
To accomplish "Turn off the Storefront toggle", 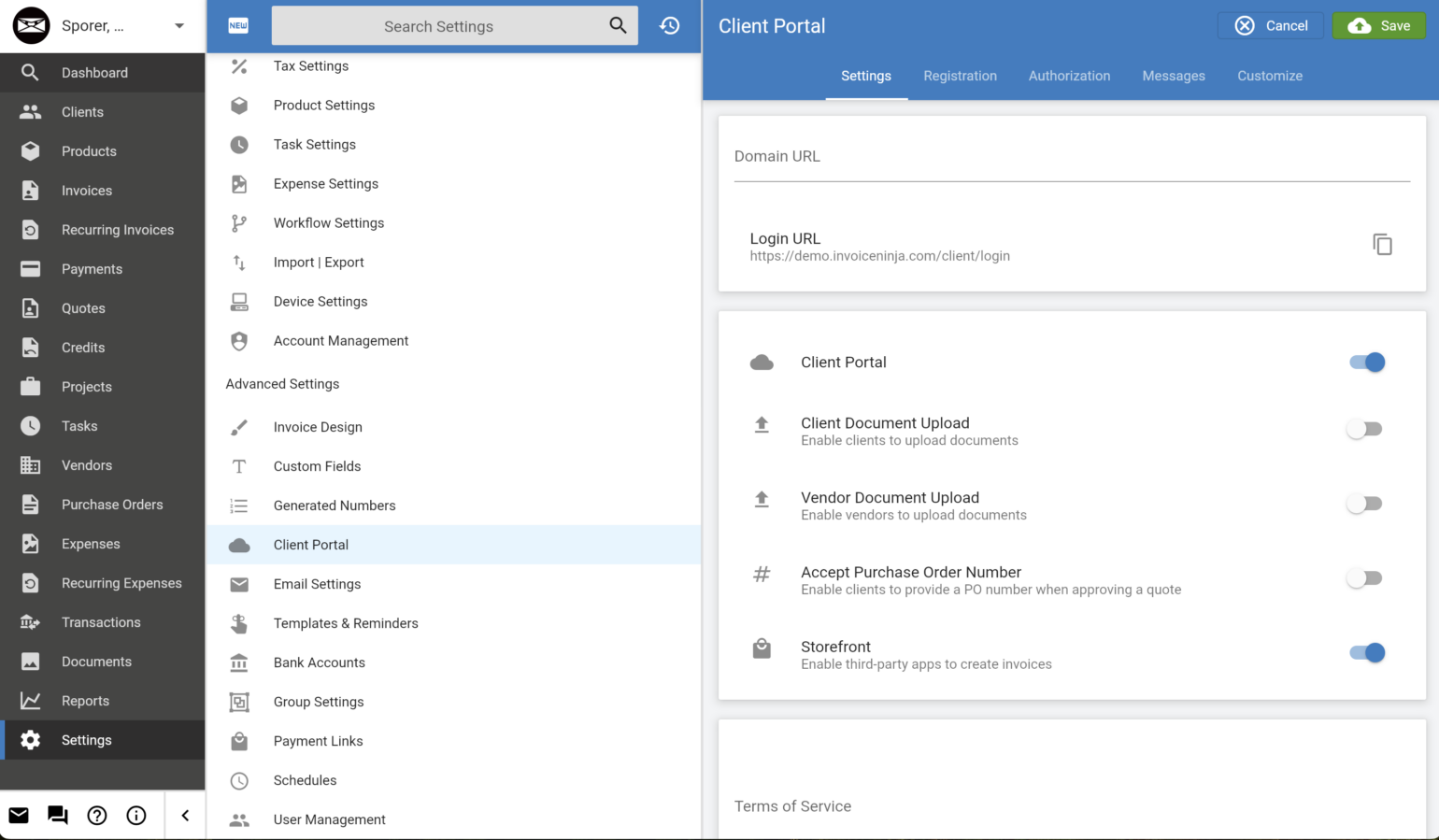I will [x=1367, y=652].
